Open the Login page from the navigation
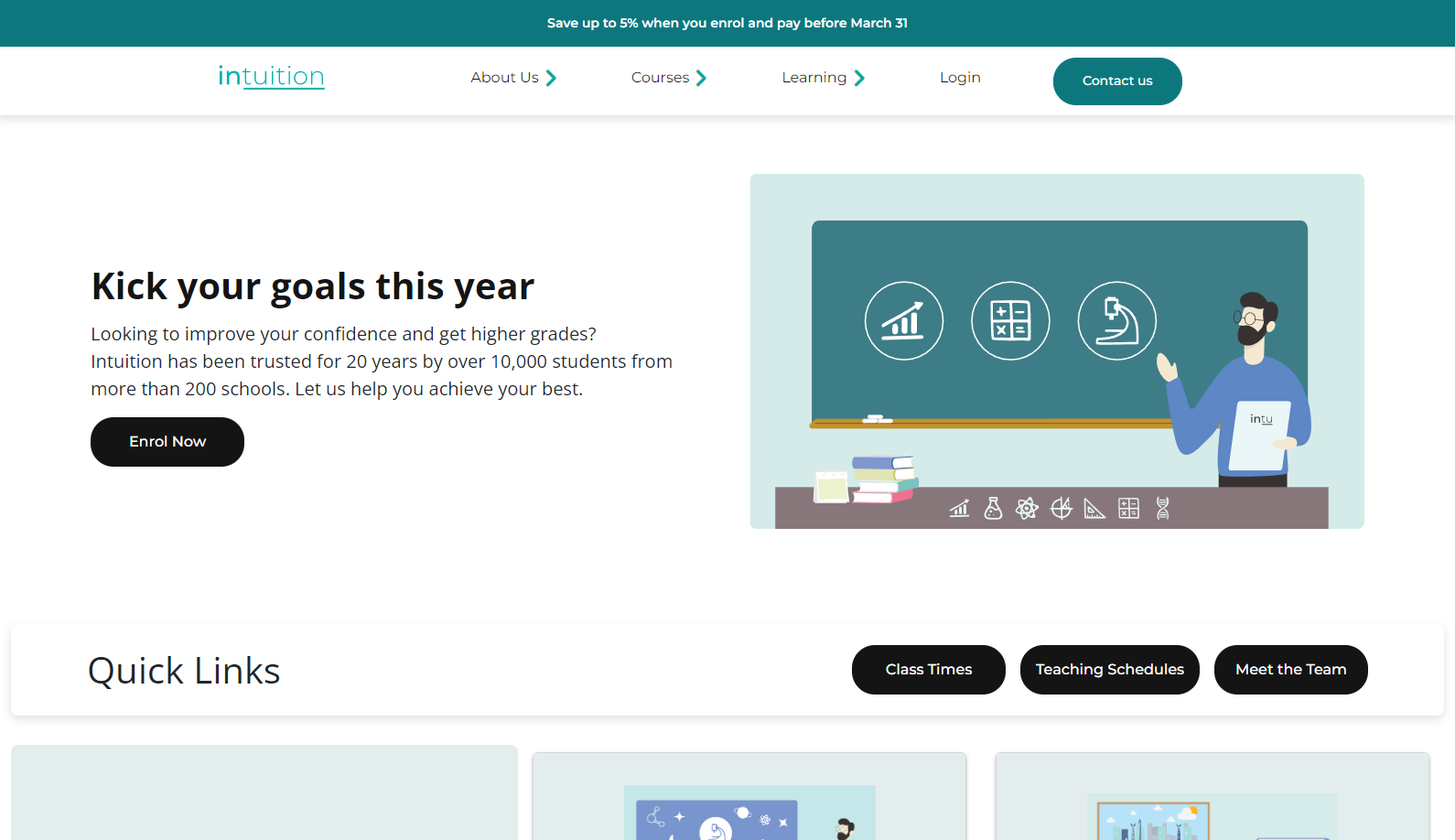The height and width of the screenshot is (840, 1455). (960, 78)
